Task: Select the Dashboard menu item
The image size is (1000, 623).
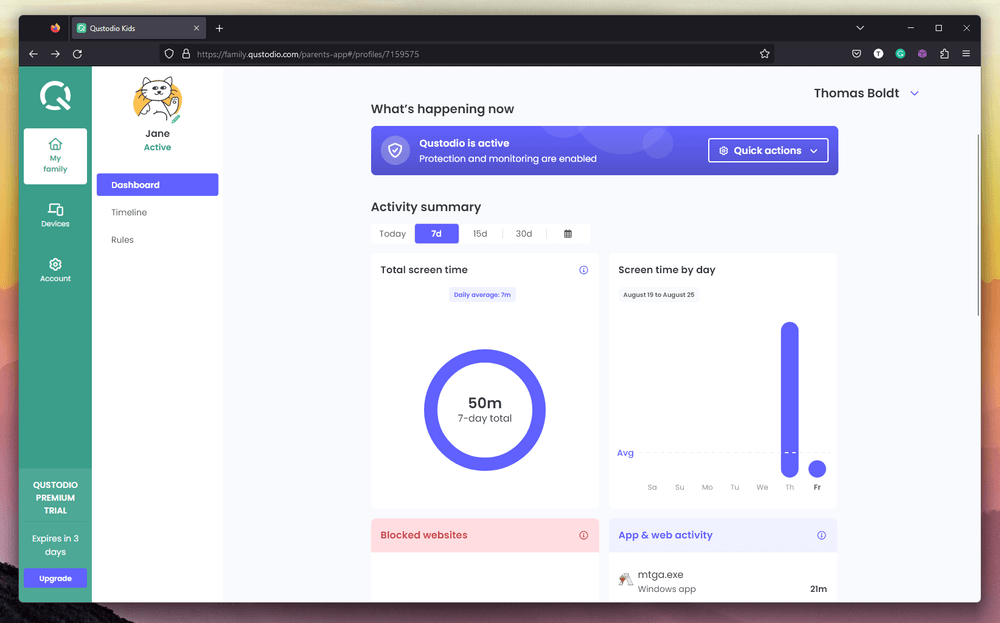Action: [x=158, y=185]
